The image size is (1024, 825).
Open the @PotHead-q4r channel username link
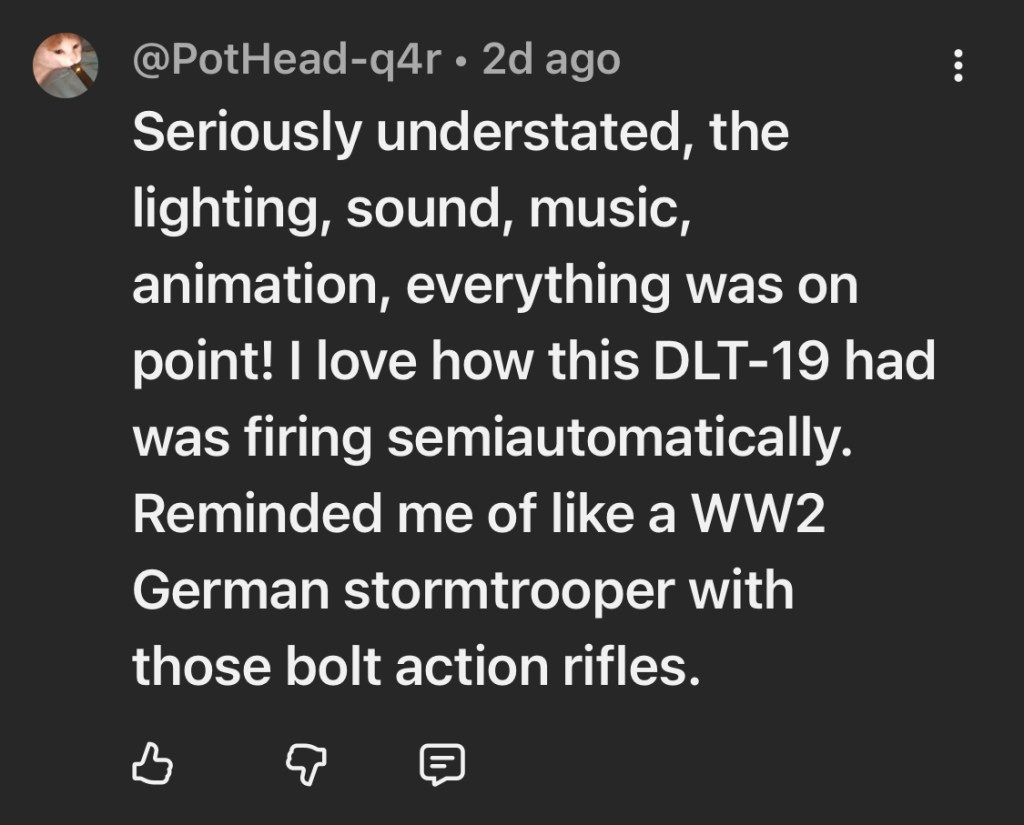[x=286, y=61]
